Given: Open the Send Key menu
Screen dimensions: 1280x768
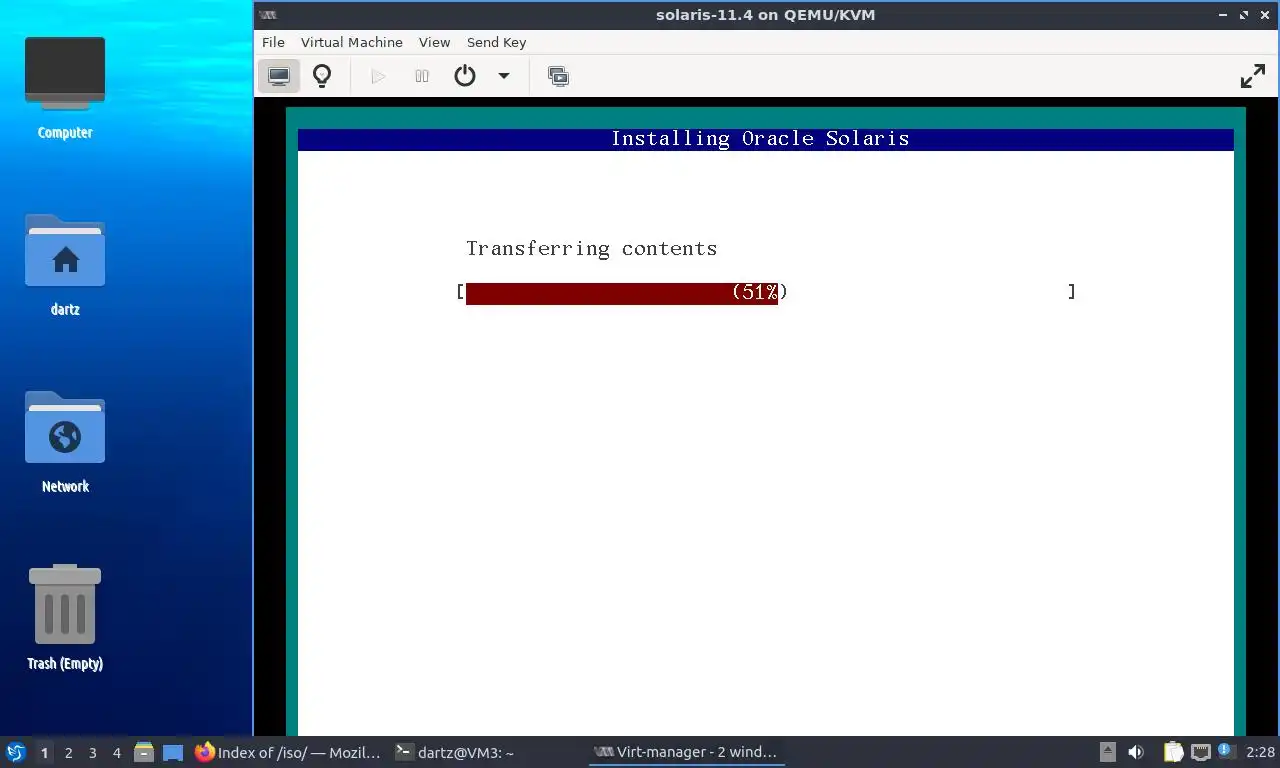Looking at the screenshot, I should pyautogui.click(x=496, y=42).
